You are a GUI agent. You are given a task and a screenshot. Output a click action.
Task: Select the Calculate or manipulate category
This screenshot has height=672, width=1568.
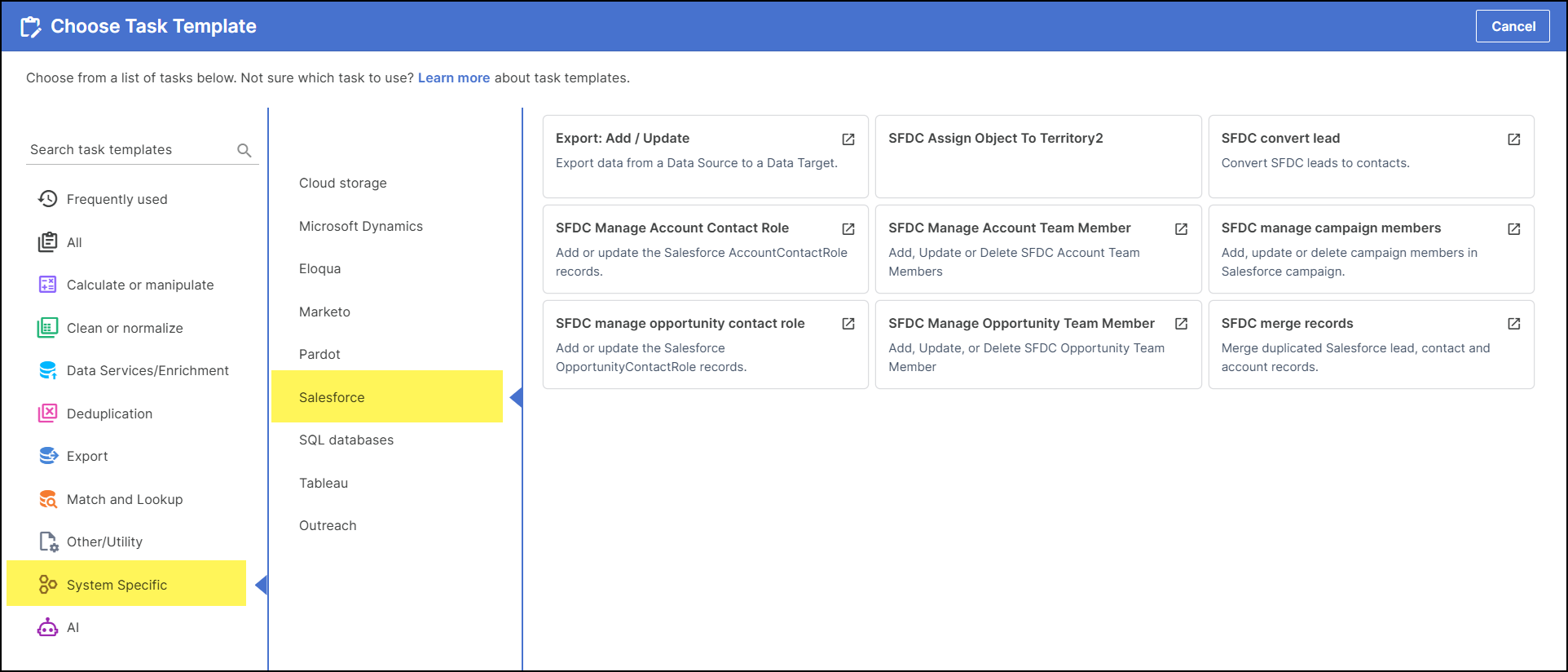(x=140, y=285)
